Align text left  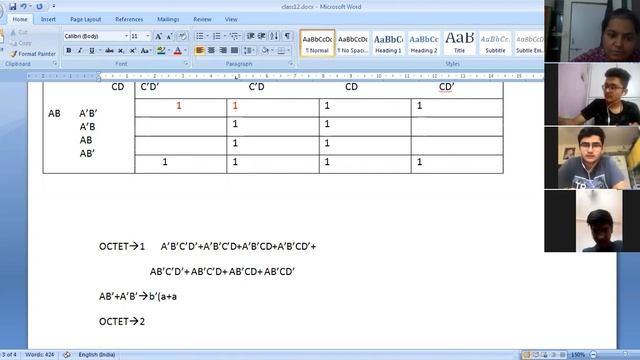coord(200,51)
